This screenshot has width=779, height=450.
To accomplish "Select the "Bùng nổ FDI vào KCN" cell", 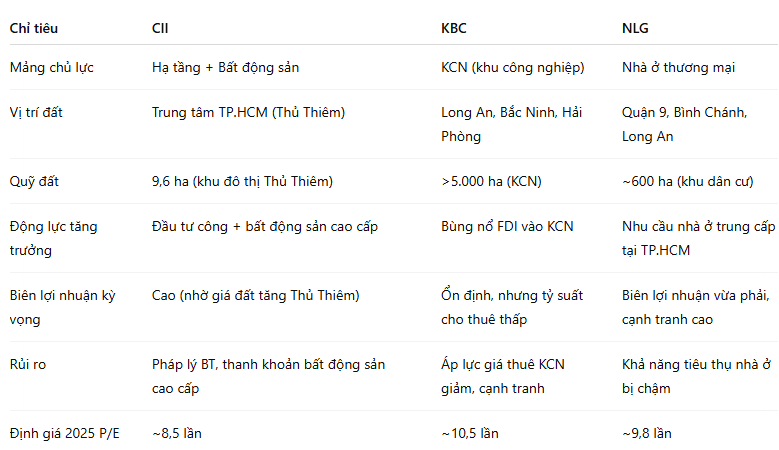I will pyautogui.click(x=508, y=227).
